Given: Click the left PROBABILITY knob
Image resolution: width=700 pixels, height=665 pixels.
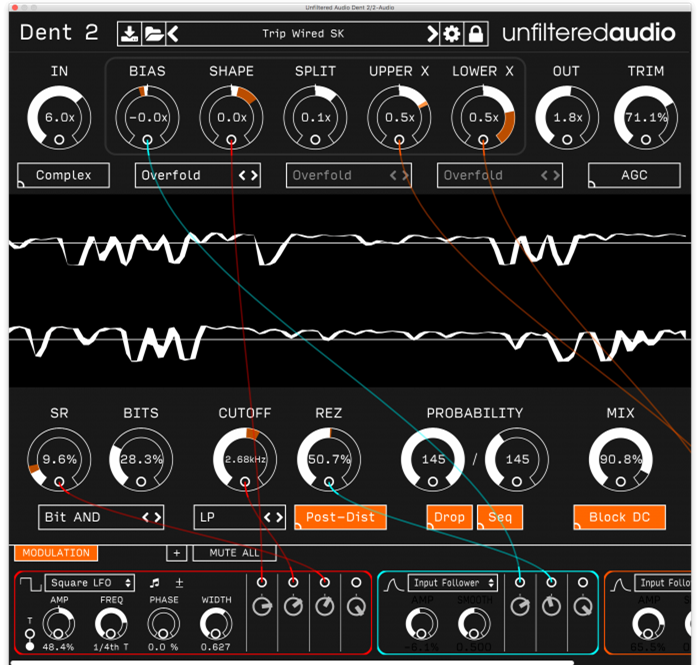Looking at the screenshot, I should pyautogui.click(x=433, y=459).
